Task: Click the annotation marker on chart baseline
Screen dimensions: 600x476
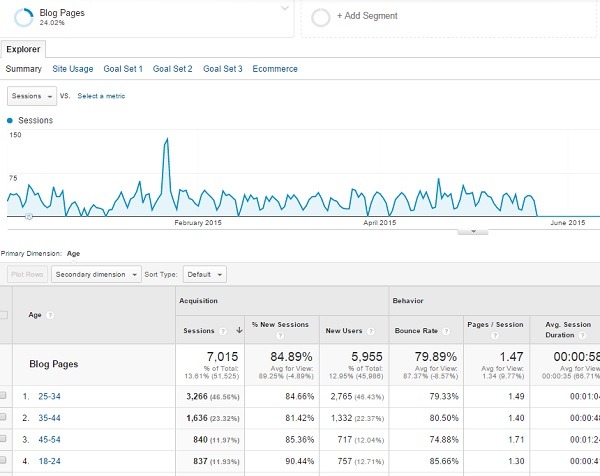Action: coord(29,217)
